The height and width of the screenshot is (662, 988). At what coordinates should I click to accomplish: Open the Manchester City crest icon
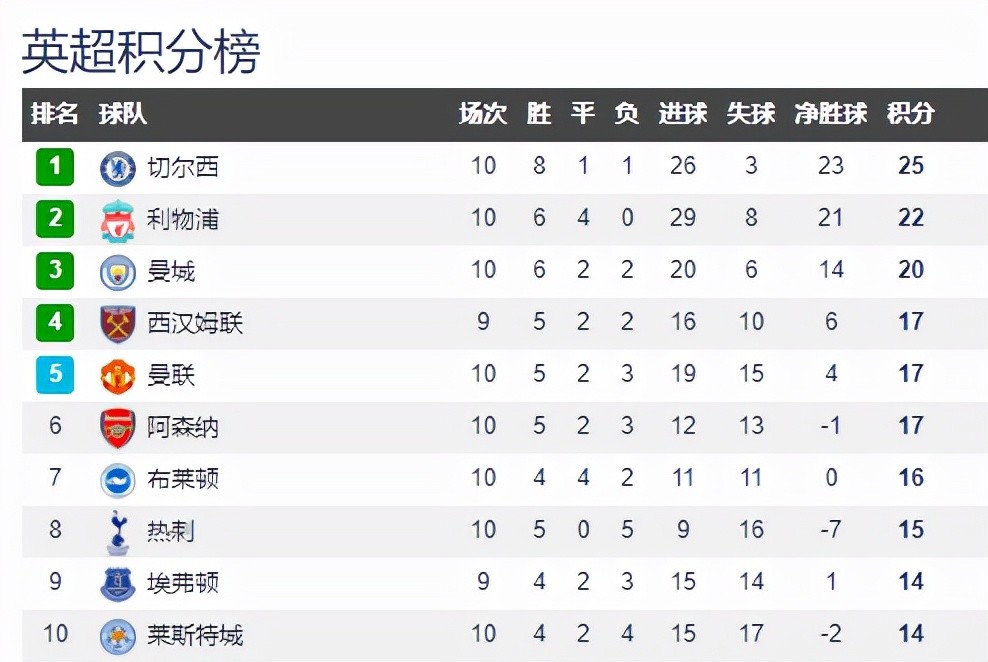[x=118, y=273]
